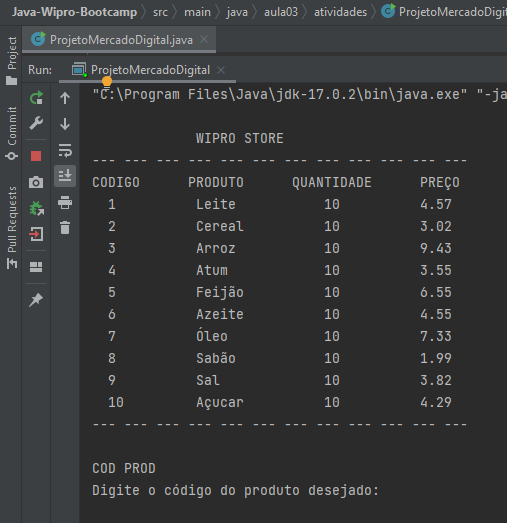Click the WIPRO STORE heading text
The height and width of the screenshot is (523, 507).
click(239, 138)
